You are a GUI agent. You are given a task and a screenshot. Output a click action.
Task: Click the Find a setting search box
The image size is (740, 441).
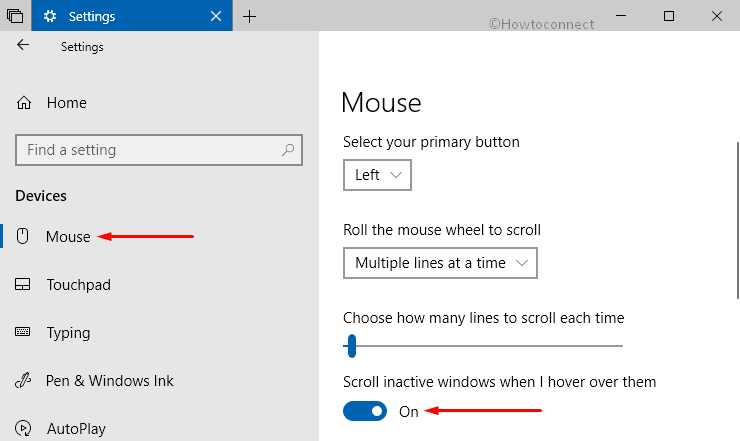tap(159, 150)
